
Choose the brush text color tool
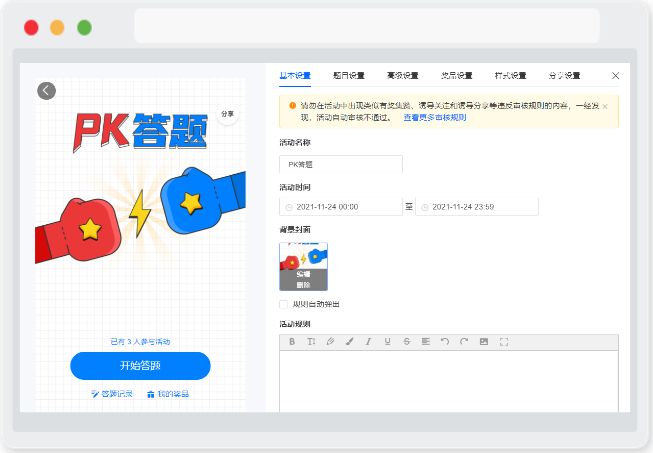[349, 342]
